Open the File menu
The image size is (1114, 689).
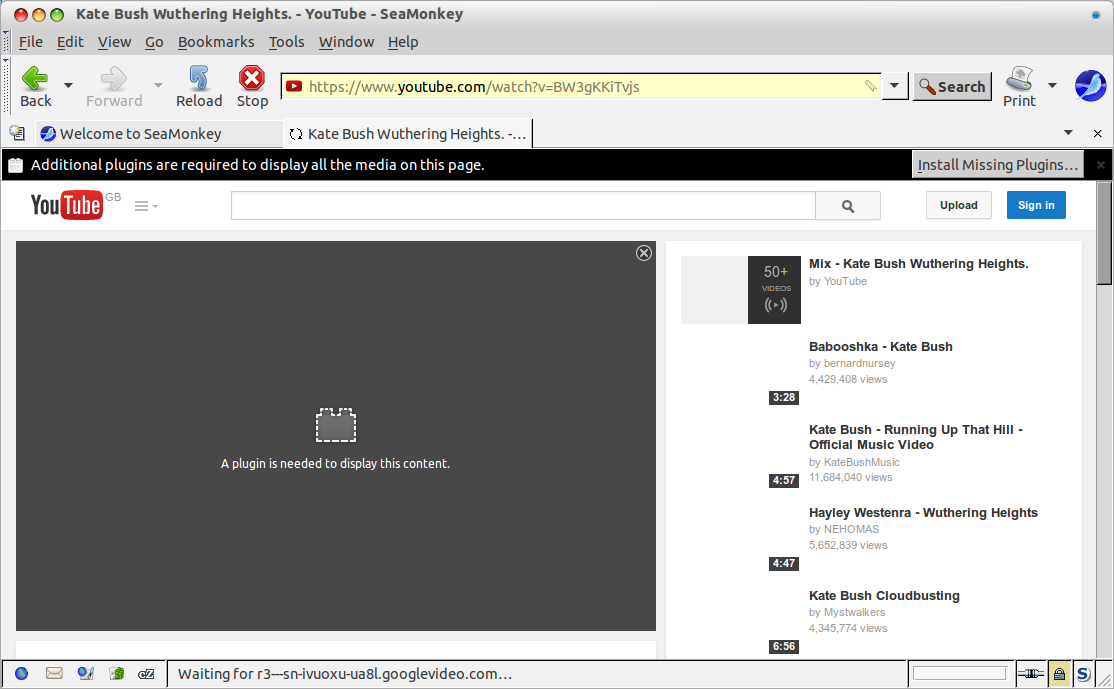[31, 42]
